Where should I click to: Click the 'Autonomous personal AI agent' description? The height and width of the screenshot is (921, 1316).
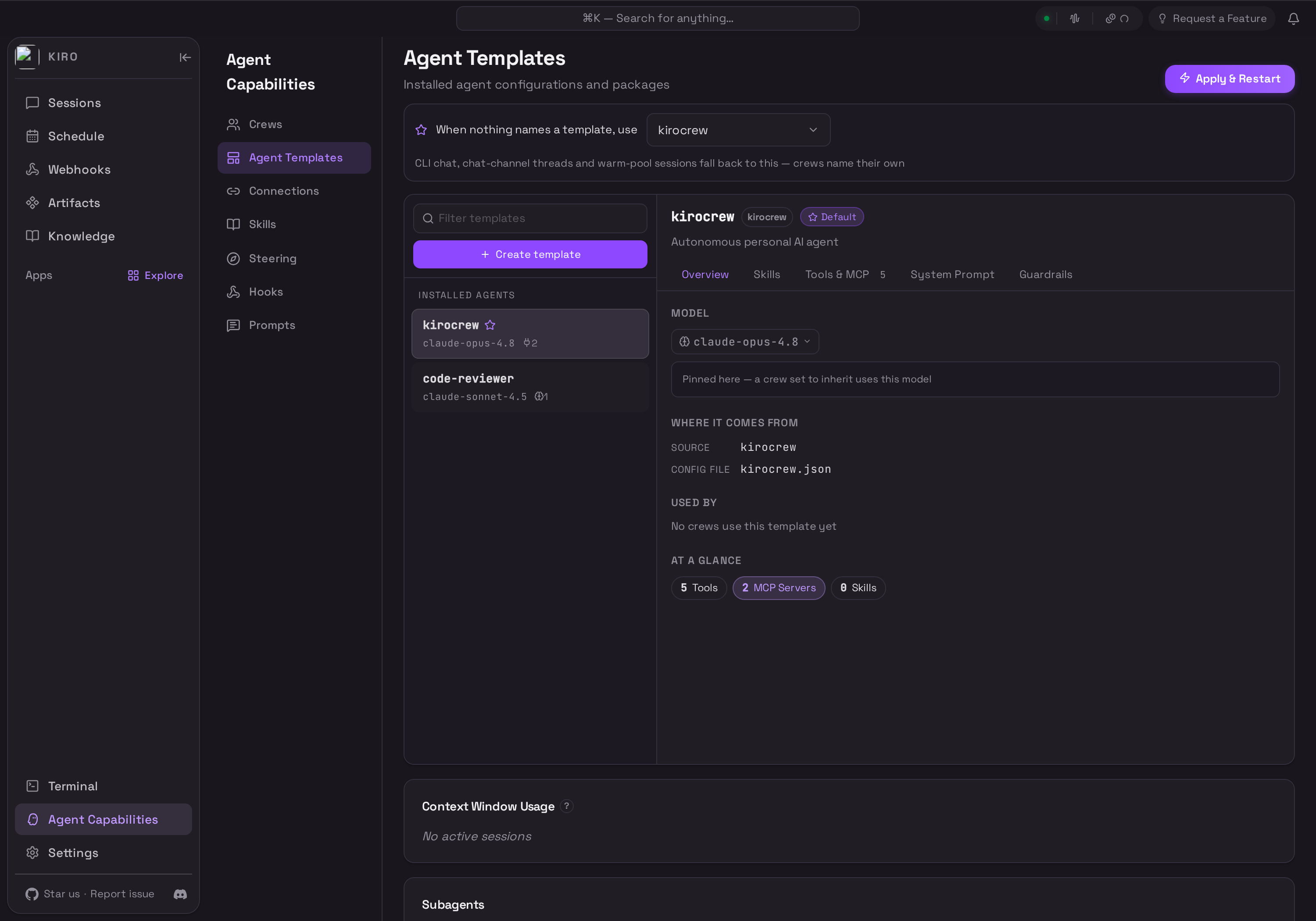tap(755, 242)
